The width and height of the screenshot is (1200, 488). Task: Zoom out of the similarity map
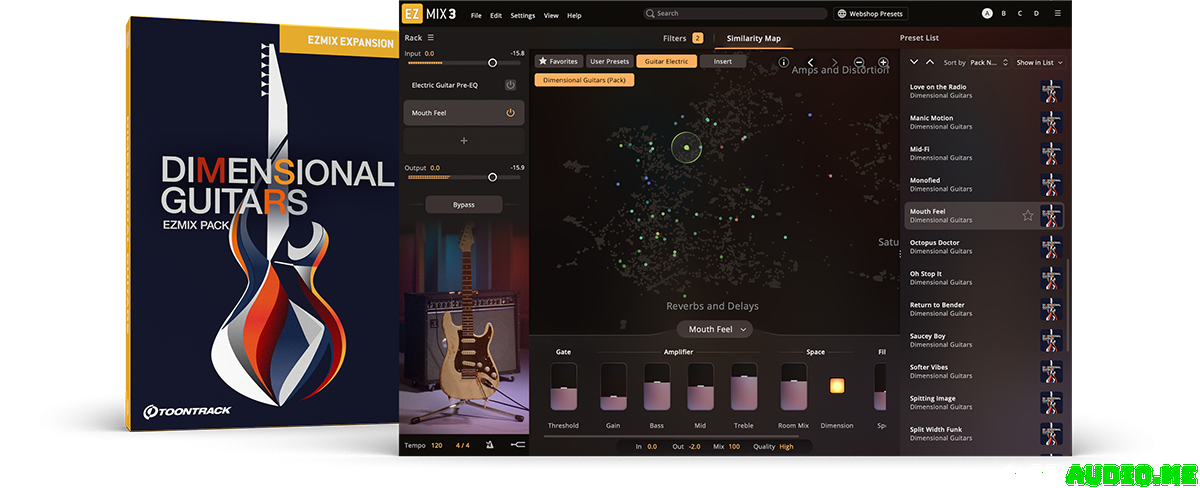(859, 62)
